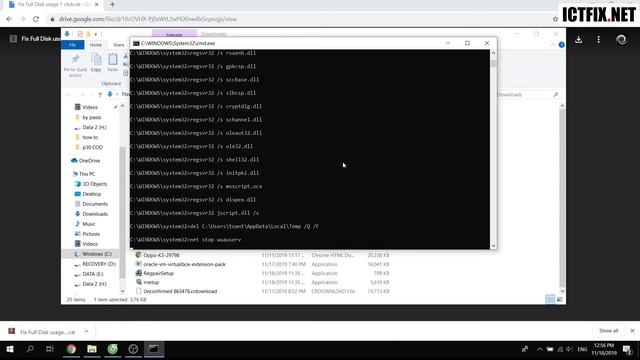Switch Explorer to large icons view
Viewport: 640px width, 360px height.
(560, 300)
